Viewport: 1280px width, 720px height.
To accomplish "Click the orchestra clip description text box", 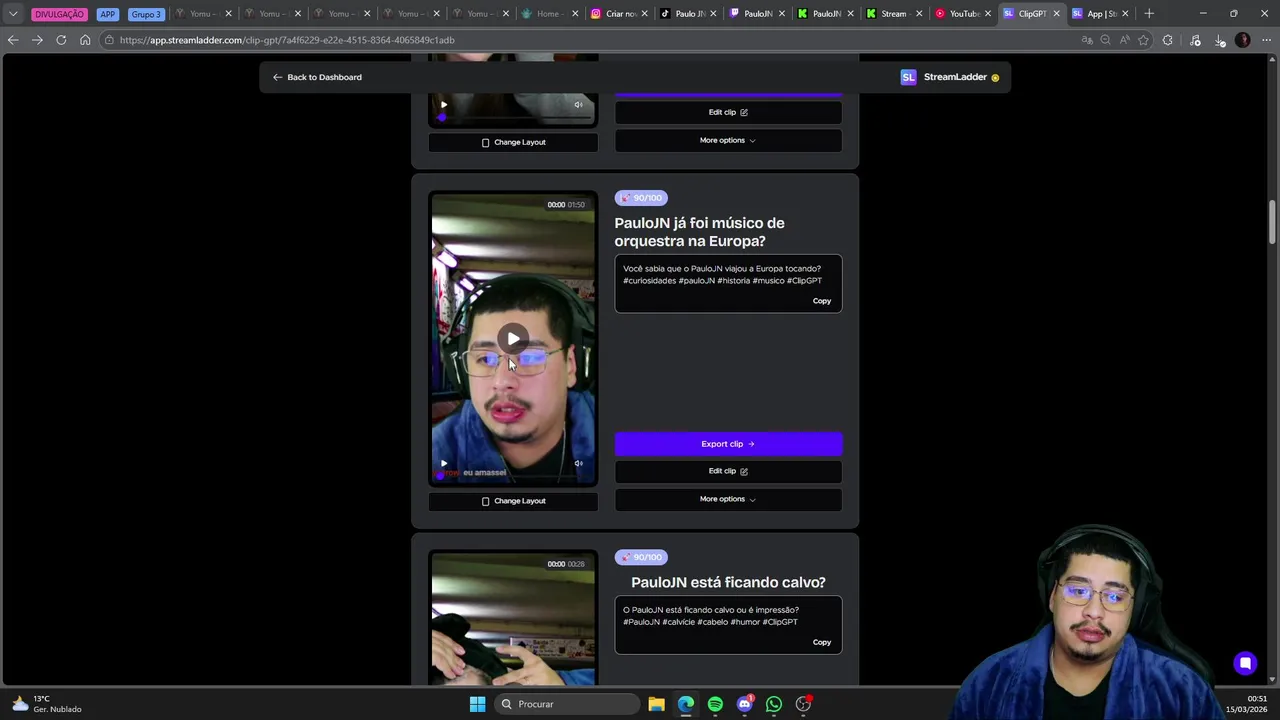I will (x=728, y=283).
